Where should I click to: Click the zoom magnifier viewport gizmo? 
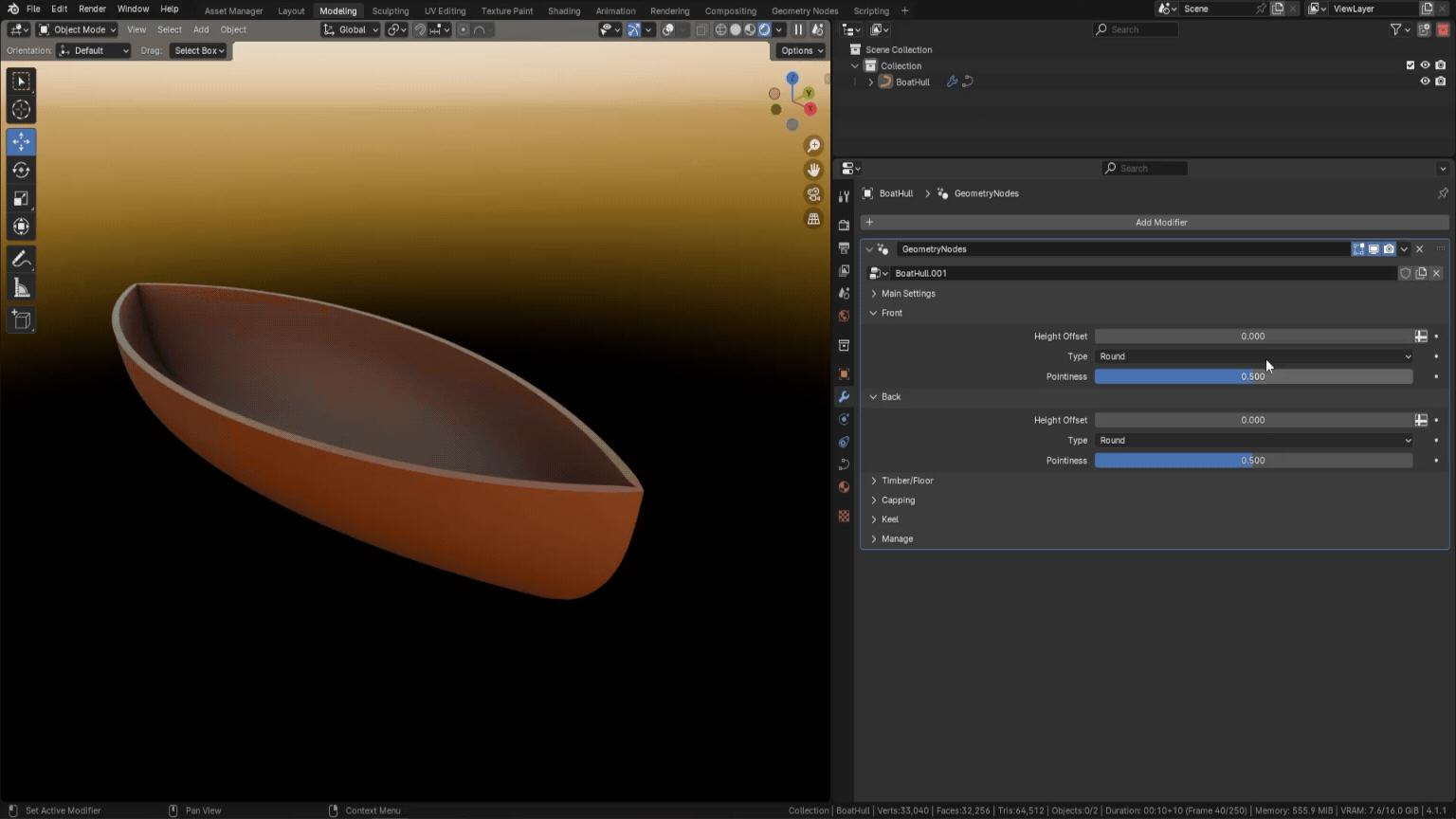click(x=813, y=146)
